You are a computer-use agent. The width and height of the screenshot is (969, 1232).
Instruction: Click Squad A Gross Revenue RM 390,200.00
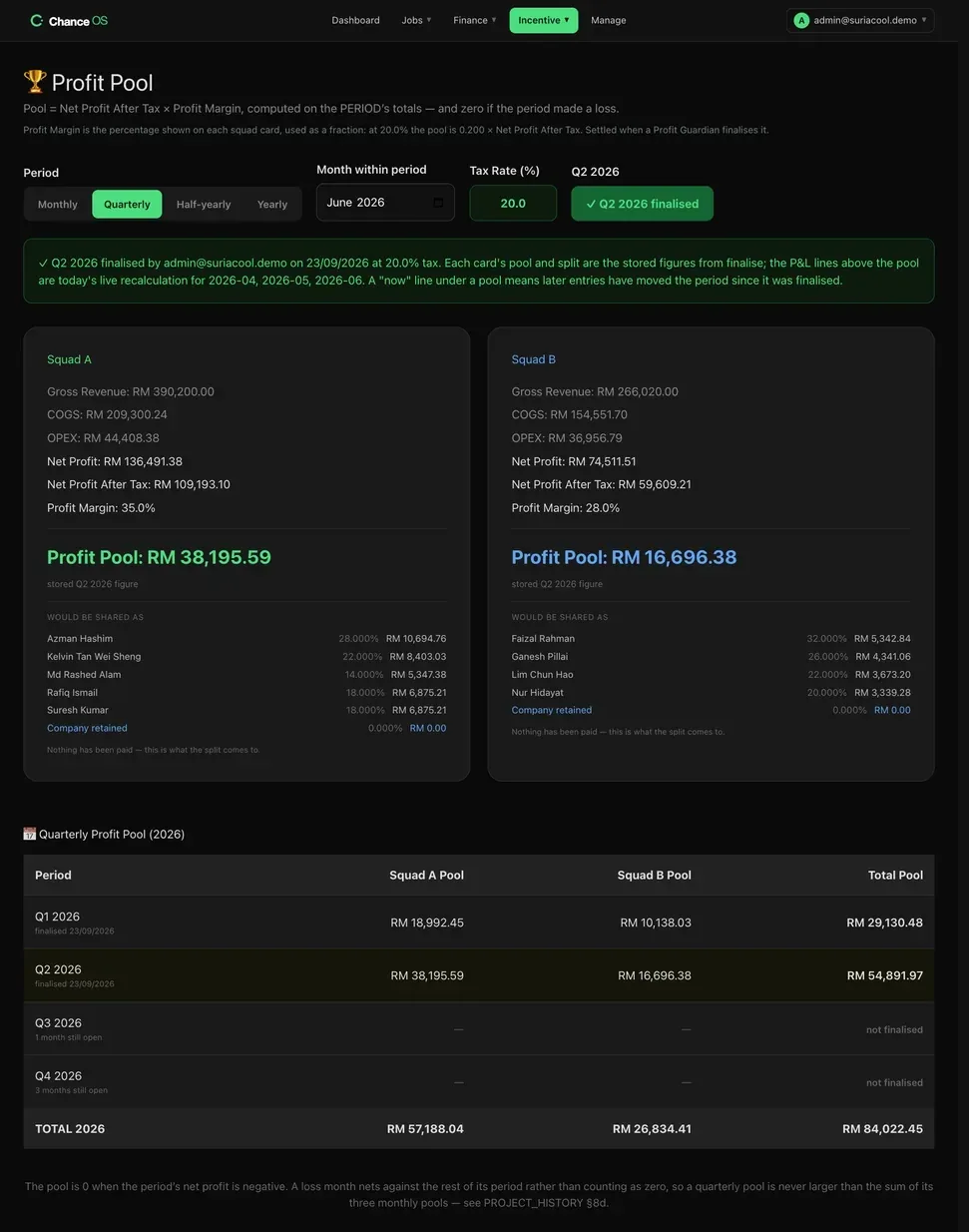[x=131, y=391]
